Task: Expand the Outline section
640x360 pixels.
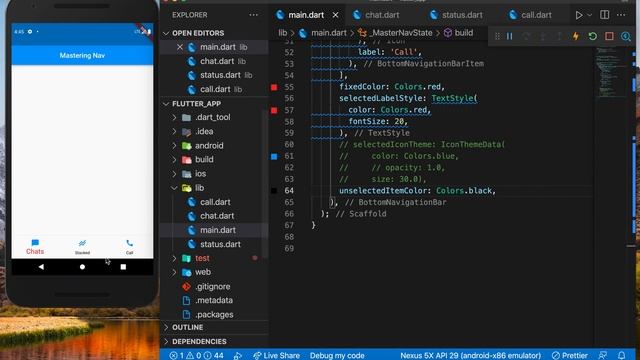Action: 166,327
